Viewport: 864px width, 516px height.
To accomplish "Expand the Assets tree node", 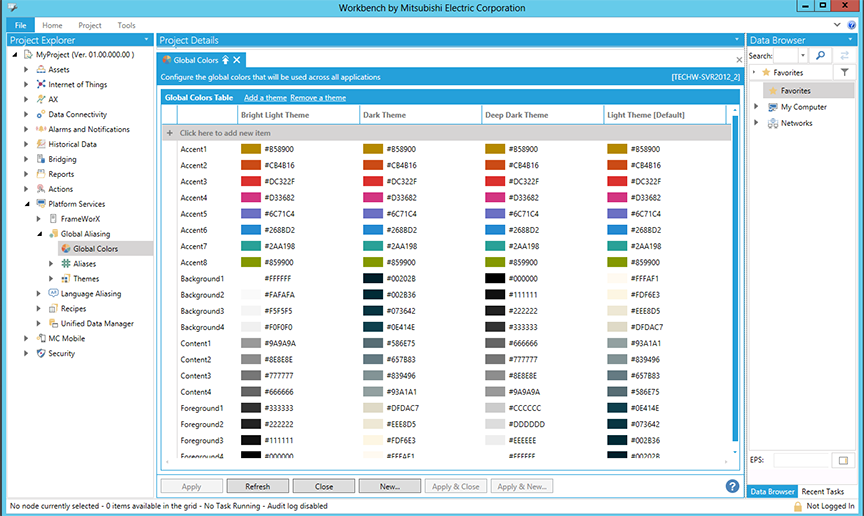I will pos(26,70).
